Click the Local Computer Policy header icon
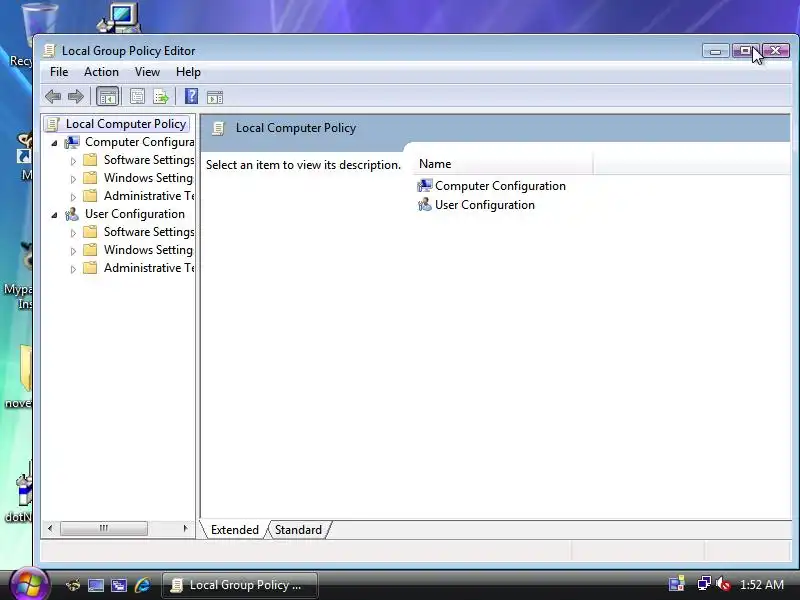The height and width of the screenshot is (600, 800). [218, 128]
